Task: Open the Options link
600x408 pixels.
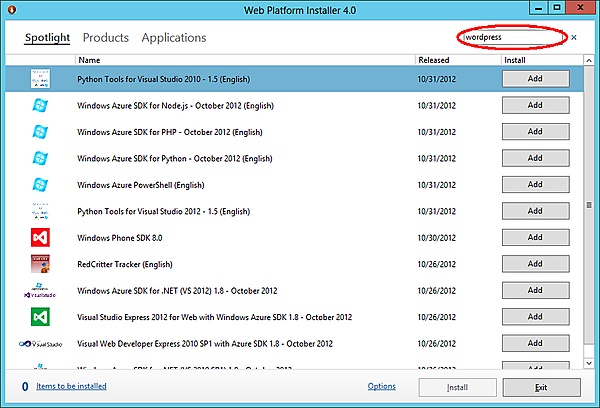Action: tap(381, 386)
